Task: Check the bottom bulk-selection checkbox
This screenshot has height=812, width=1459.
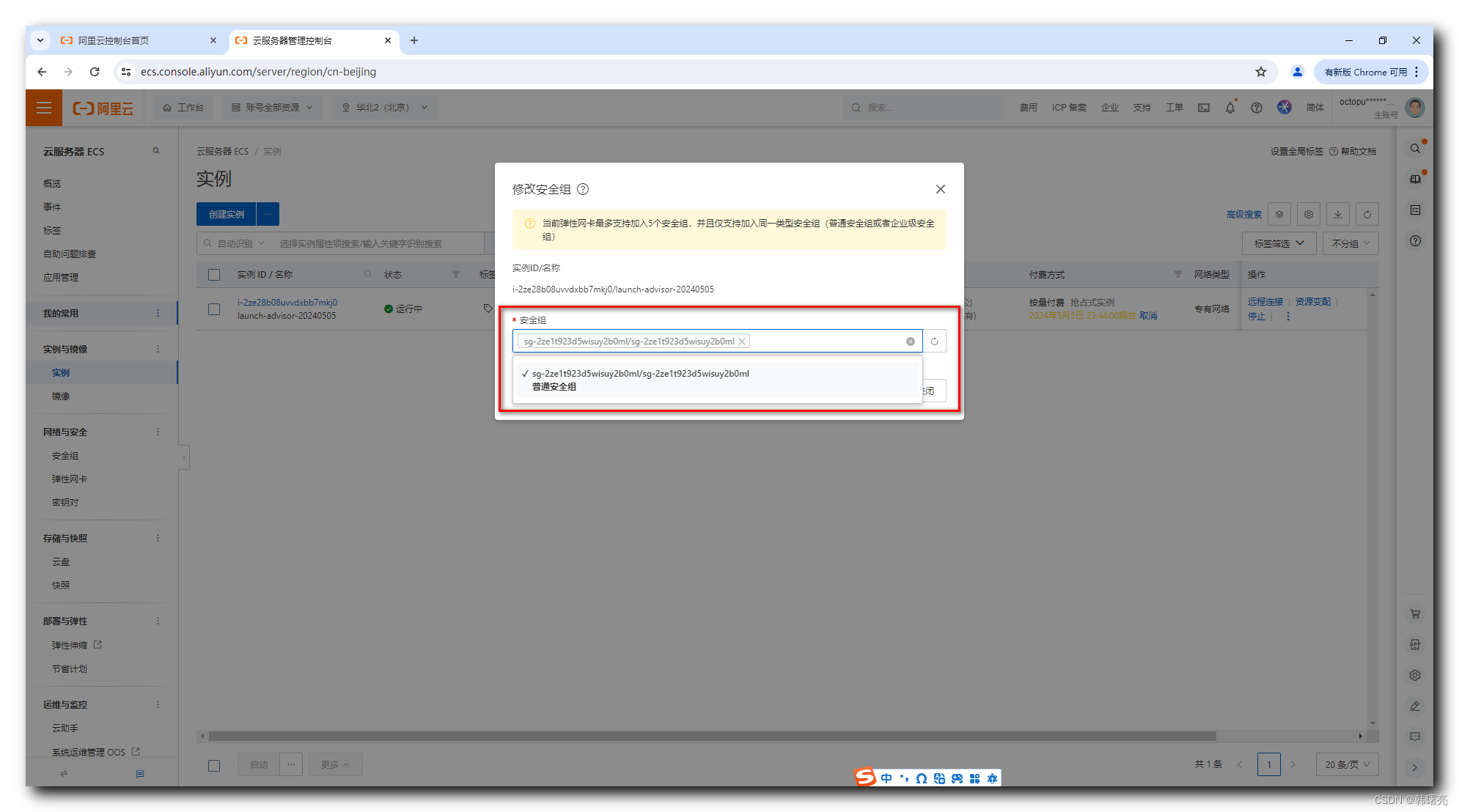Action: (x=214, y=765)
